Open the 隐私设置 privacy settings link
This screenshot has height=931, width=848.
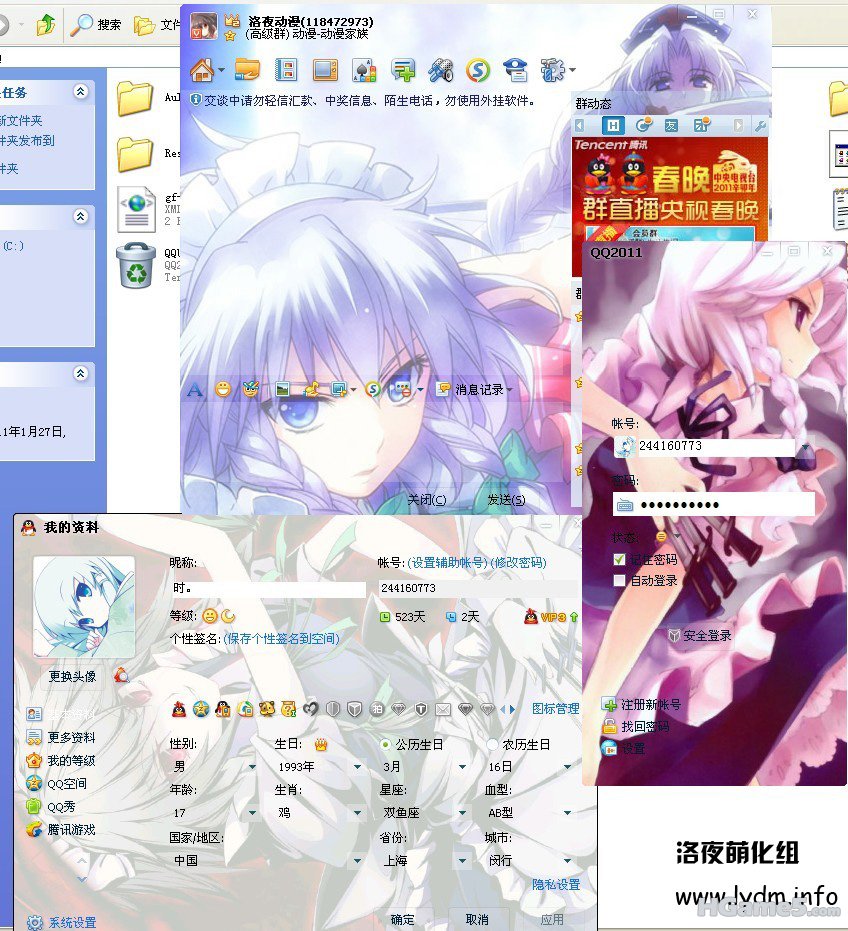click(x=556, y=884)
